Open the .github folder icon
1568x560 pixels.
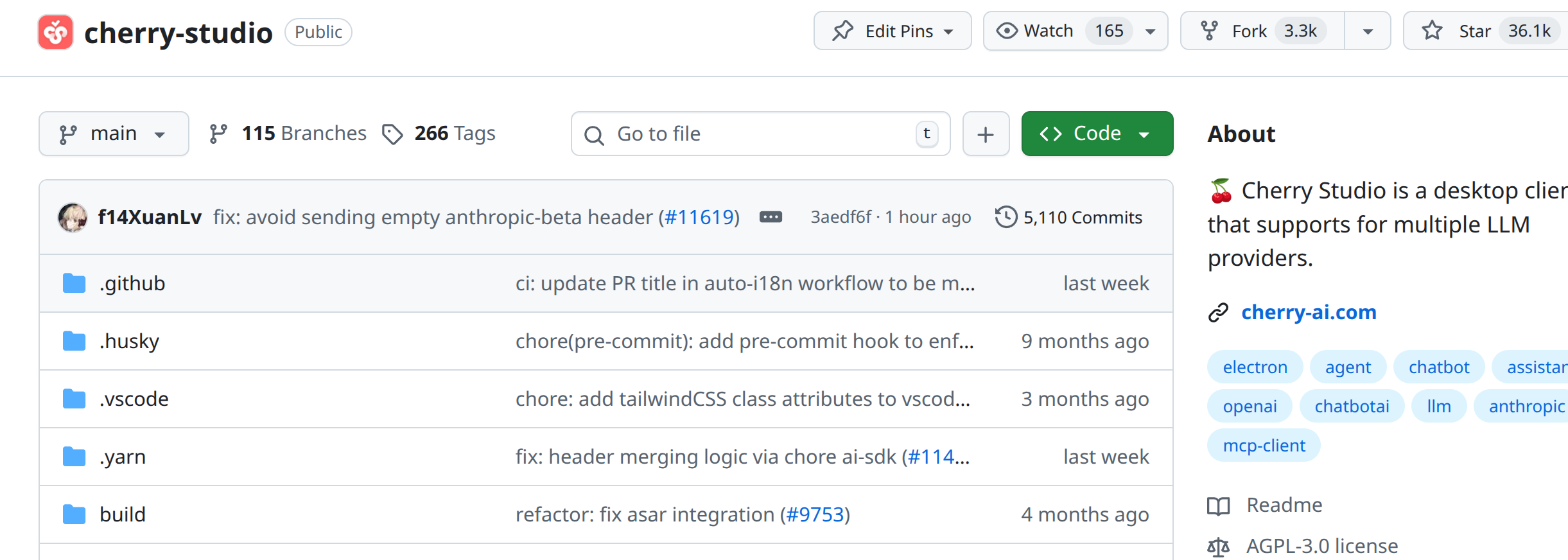[x=74, y=283]
